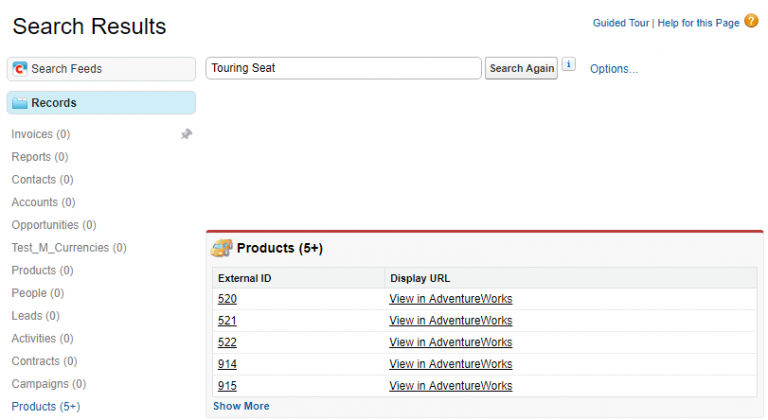Sort by External ID column header

(x=245, y=278)
